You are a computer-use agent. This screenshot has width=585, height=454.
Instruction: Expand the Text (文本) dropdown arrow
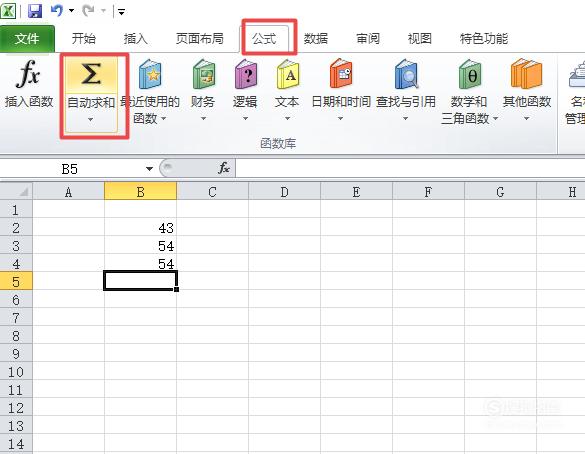(287, 119)
